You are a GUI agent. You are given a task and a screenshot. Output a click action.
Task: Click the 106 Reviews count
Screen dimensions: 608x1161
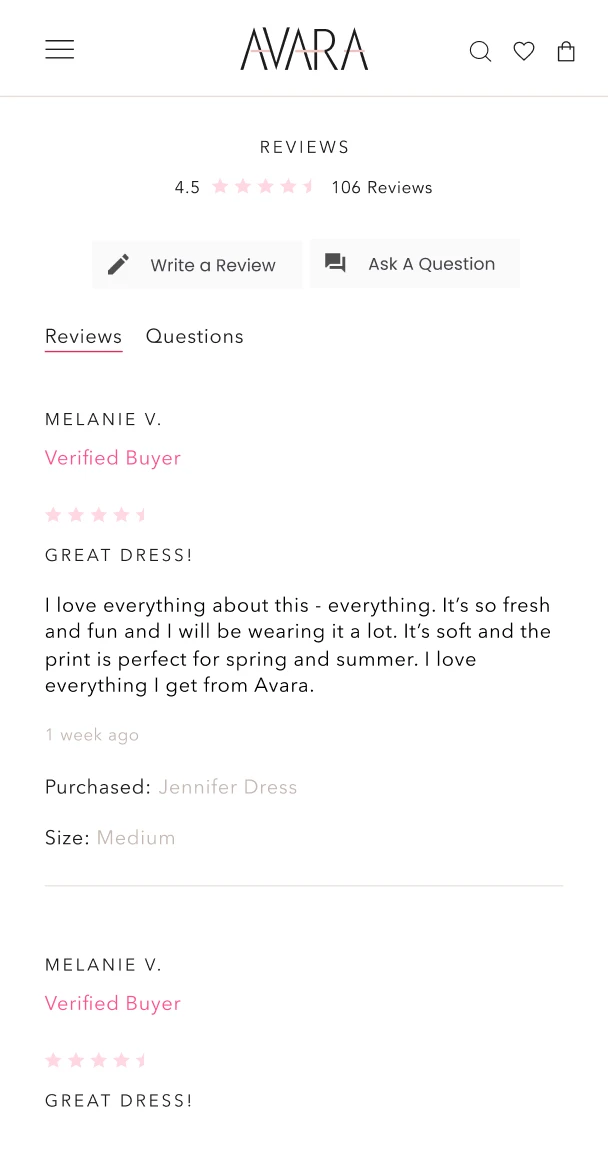tap(381, 187)
